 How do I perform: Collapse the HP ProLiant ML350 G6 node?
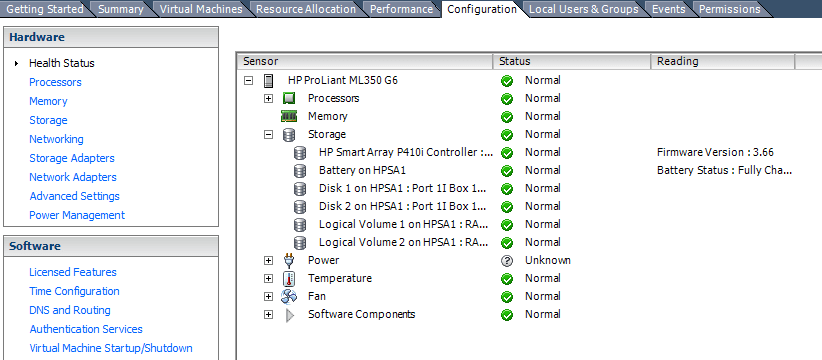249,81
